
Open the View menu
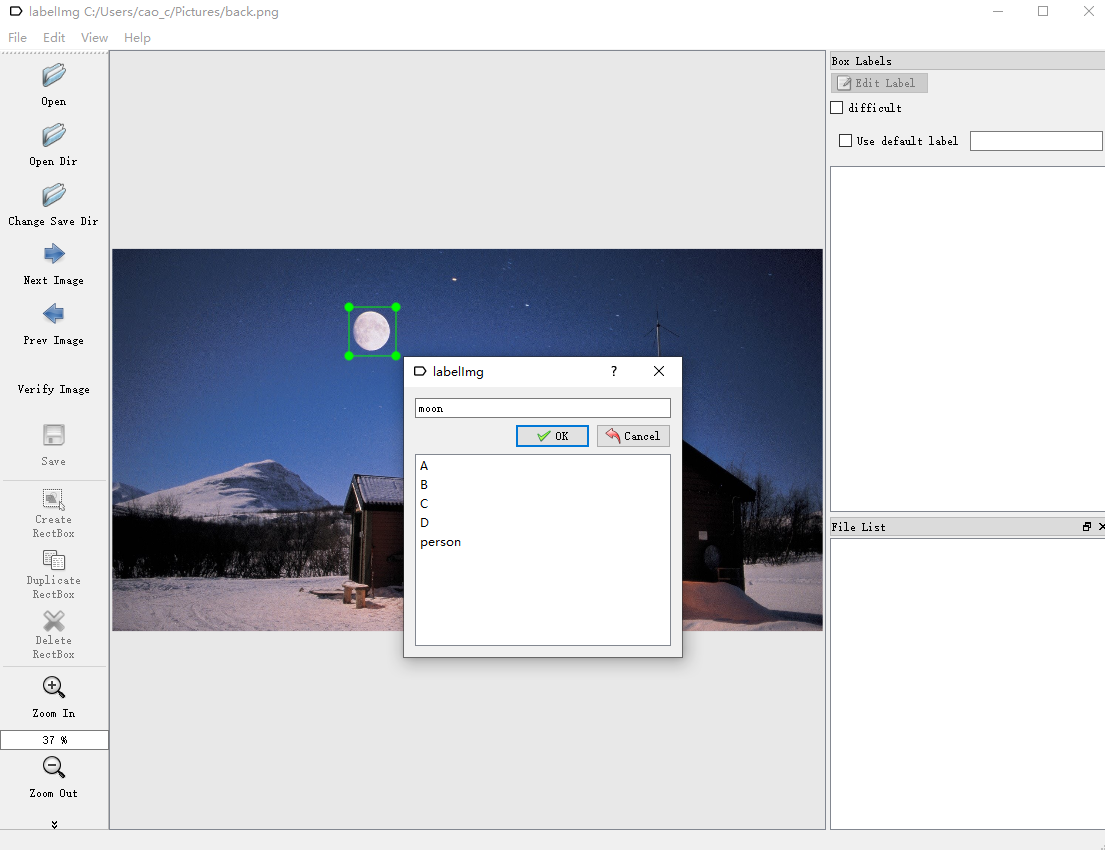94,38
